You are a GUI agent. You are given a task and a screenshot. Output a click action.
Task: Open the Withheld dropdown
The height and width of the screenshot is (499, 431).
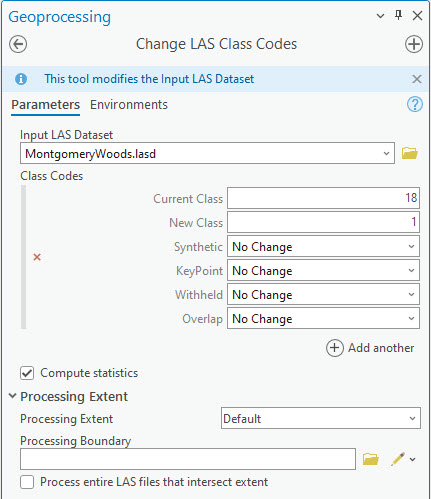323,295
